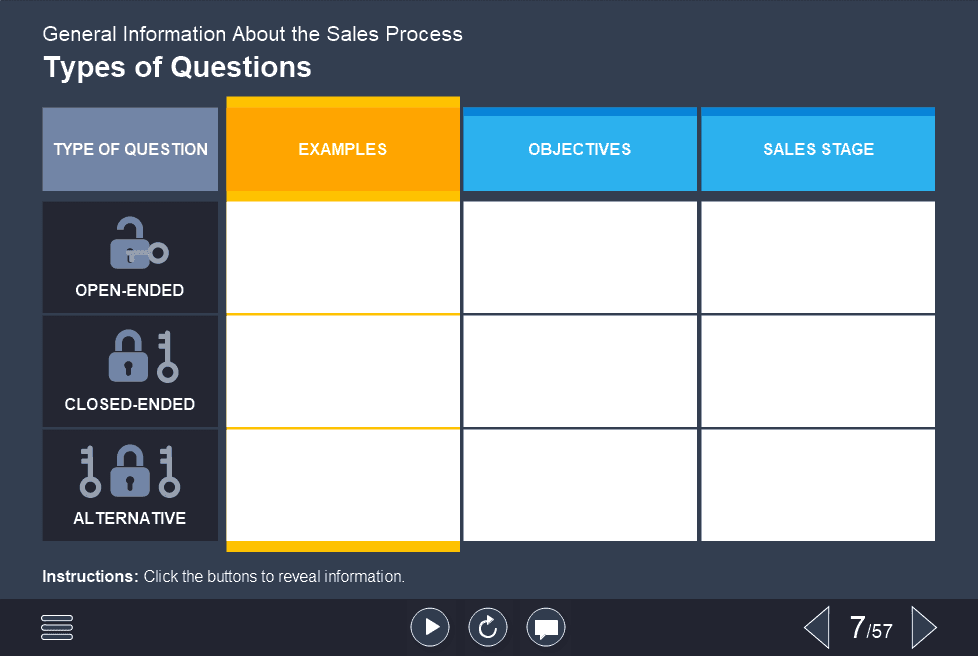Click the Examples cell in the ALTERNATIVE row
The height and width of the screenshot is (656, 978).
point(342,485)
